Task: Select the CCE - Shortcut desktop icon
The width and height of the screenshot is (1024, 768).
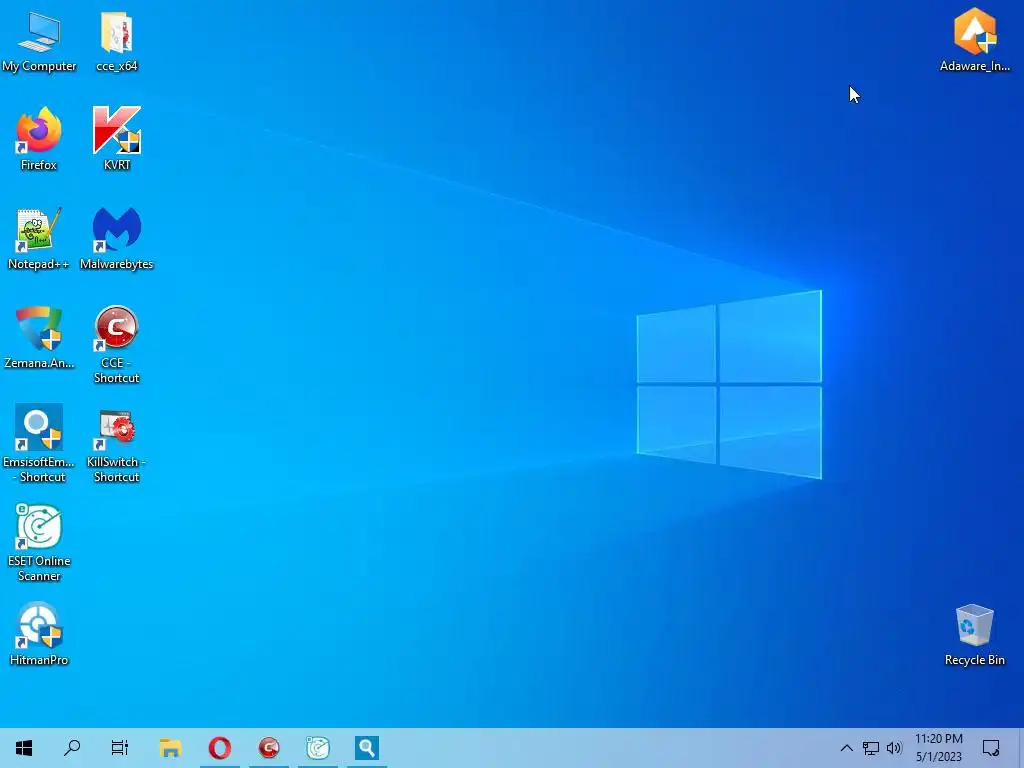Action: tap(116, 345)
